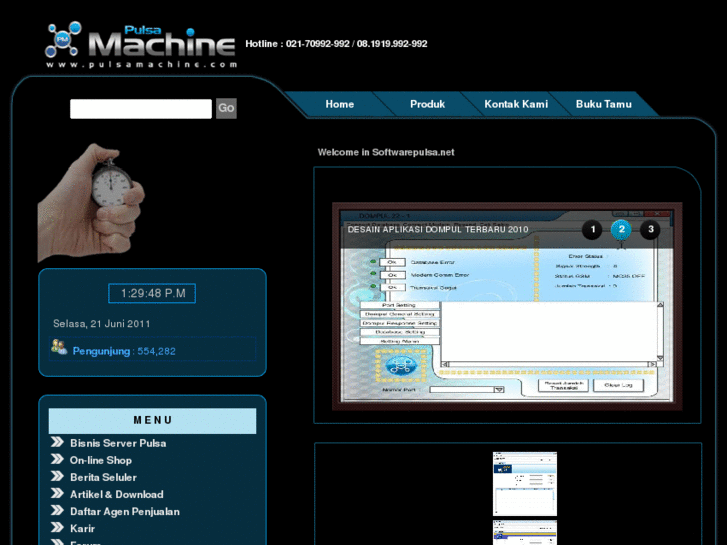Open the Kontak Kami tab
Viewport: 727px width, 545px height.
516,104
